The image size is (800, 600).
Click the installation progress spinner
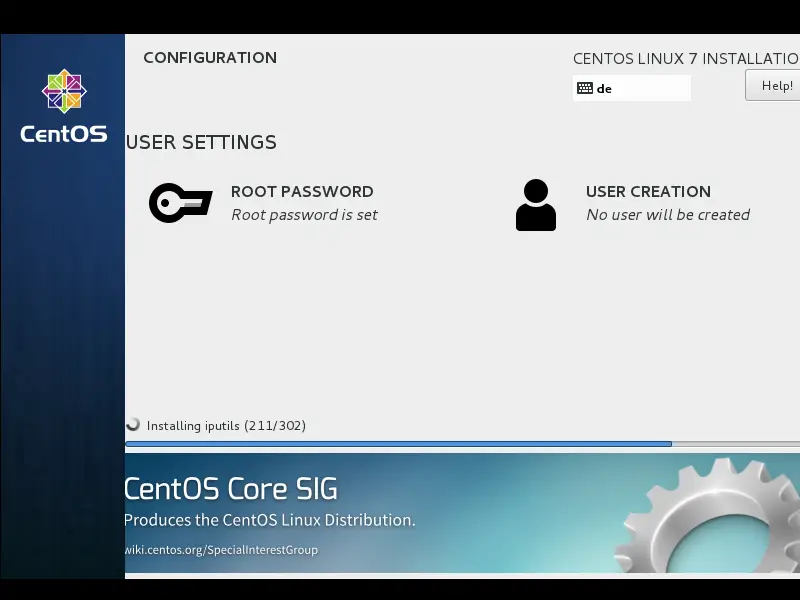133,424
